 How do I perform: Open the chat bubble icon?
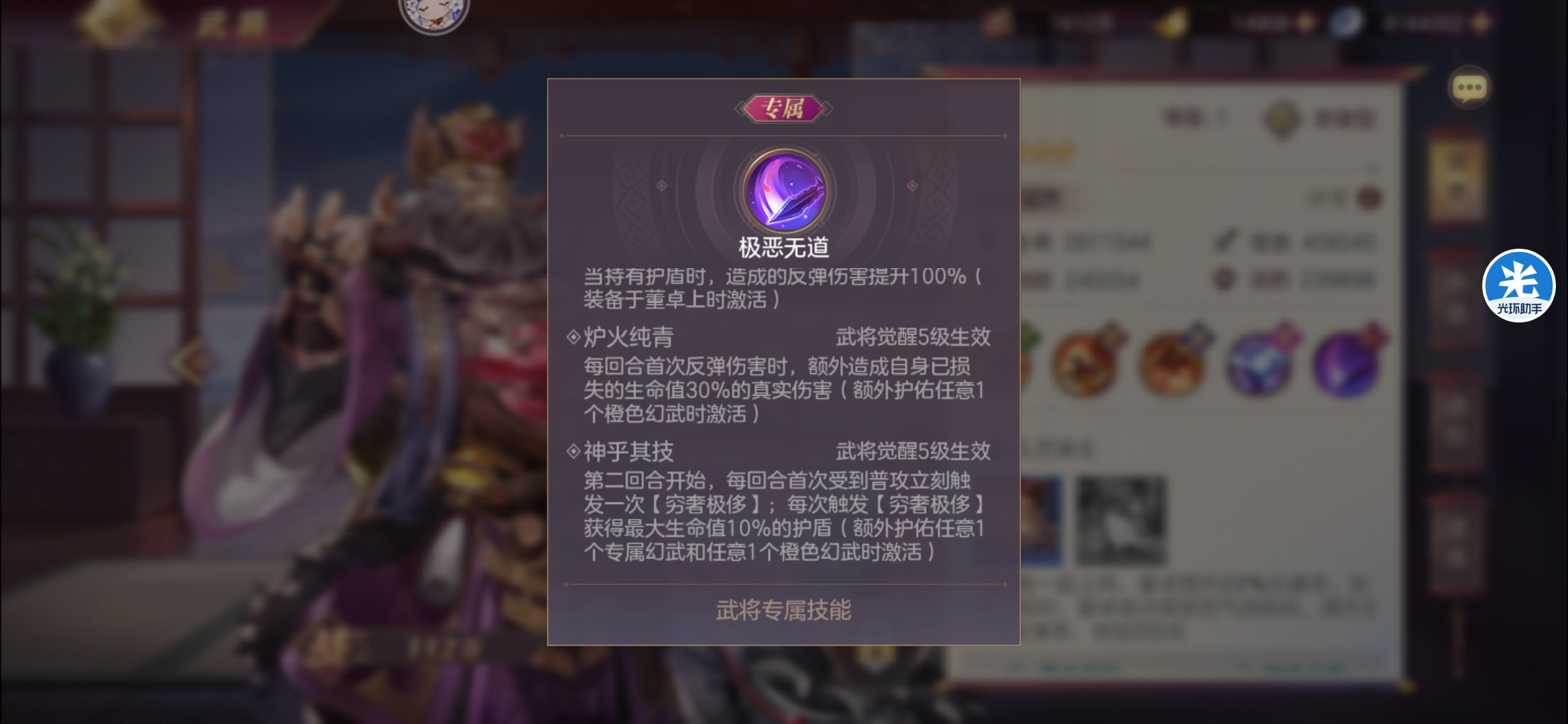coord(1469,88)
